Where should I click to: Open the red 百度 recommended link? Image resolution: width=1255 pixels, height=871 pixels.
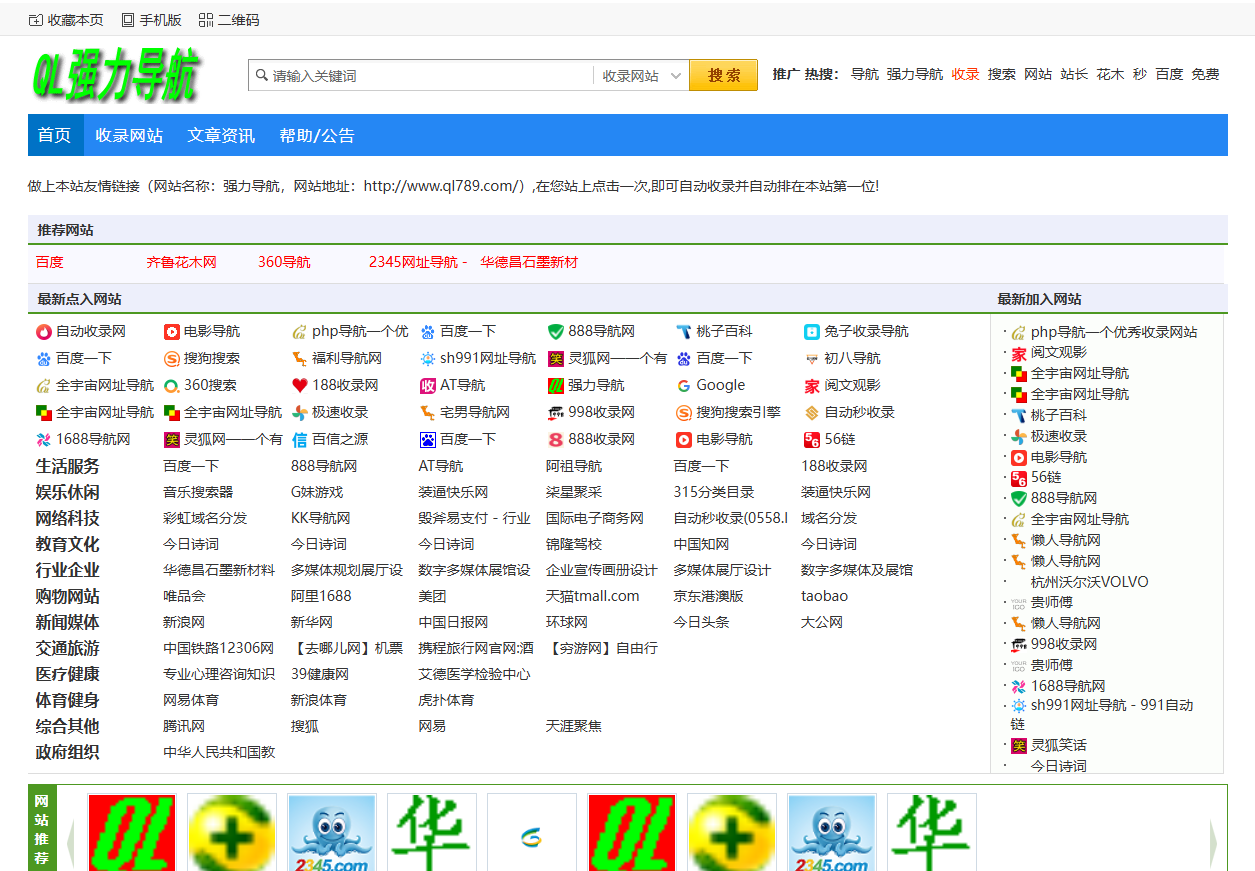(50, 263)
